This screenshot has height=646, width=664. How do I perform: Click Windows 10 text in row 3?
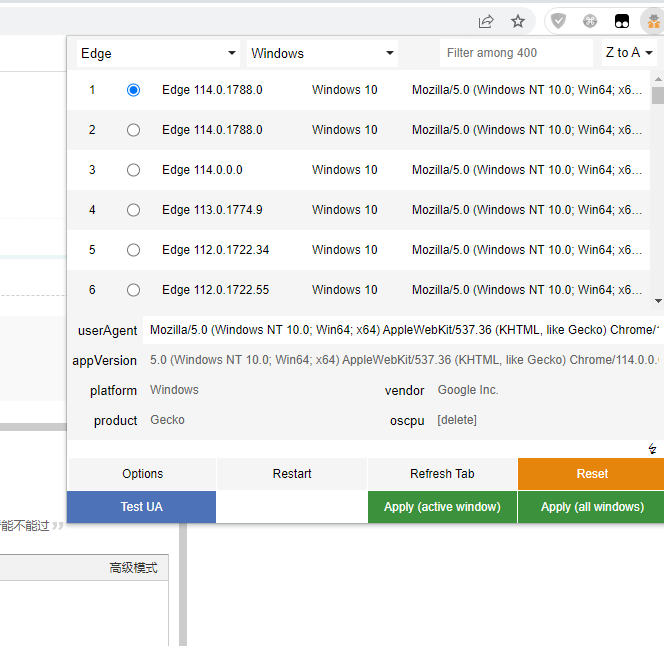[344, 170]
